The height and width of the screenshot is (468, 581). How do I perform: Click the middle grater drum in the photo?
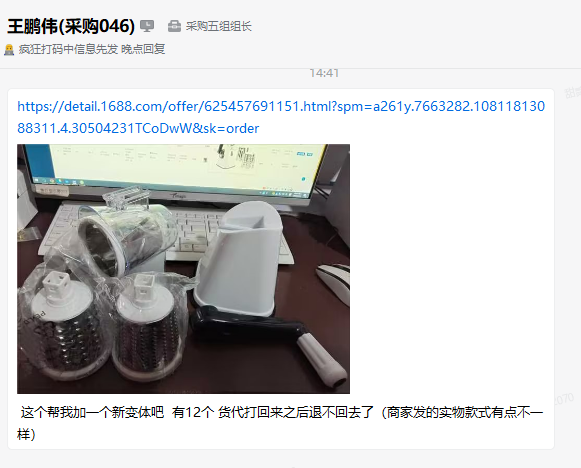[x=149, y=328]
